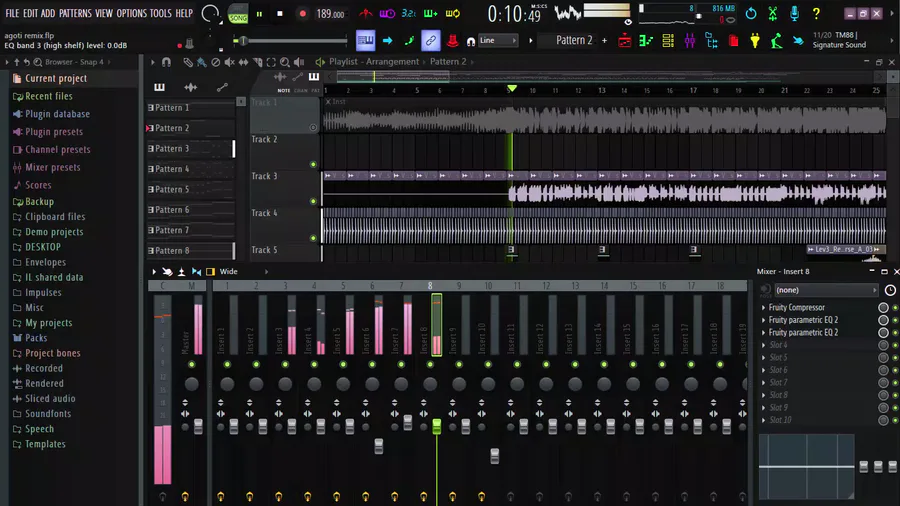The image size is (900, 506).
Task: Open the mixer options menu arrow
Action: pyautogui.click(x=154, y=272)
